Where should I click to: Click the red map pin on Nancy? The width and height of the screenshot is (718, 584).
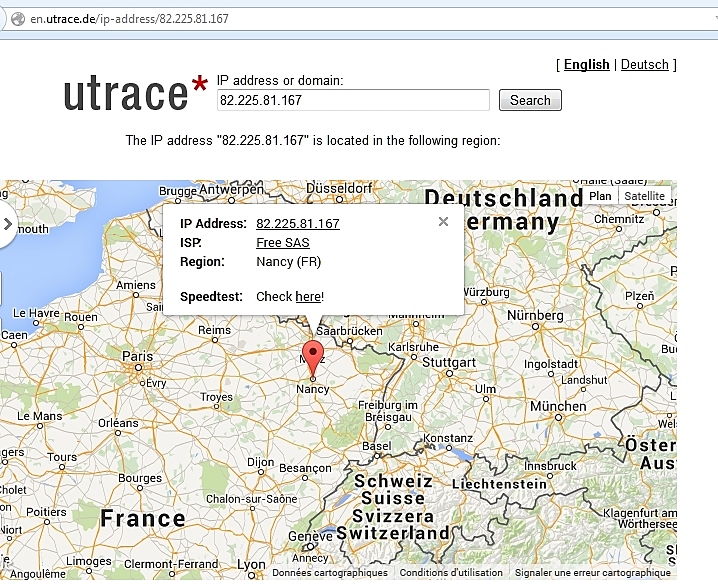coord(313,360)
